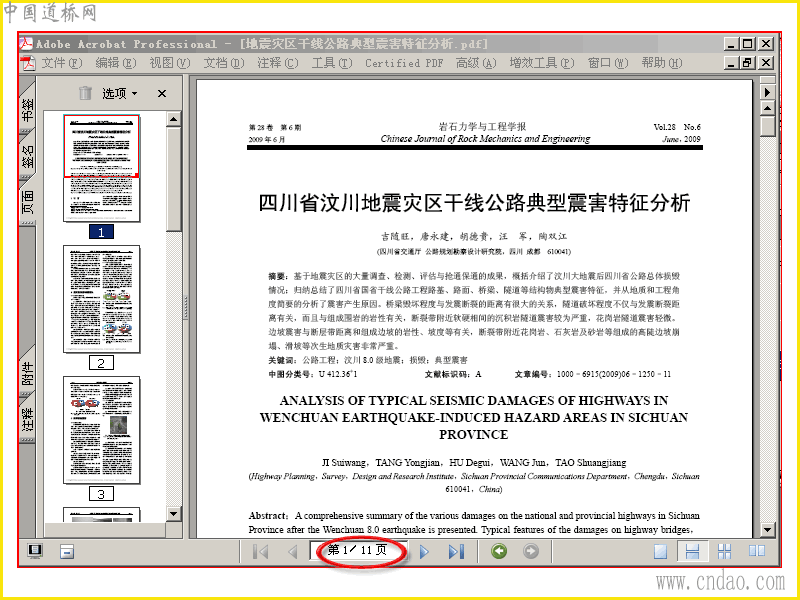Select facing pages layout icon

click(x=757, y=551)
